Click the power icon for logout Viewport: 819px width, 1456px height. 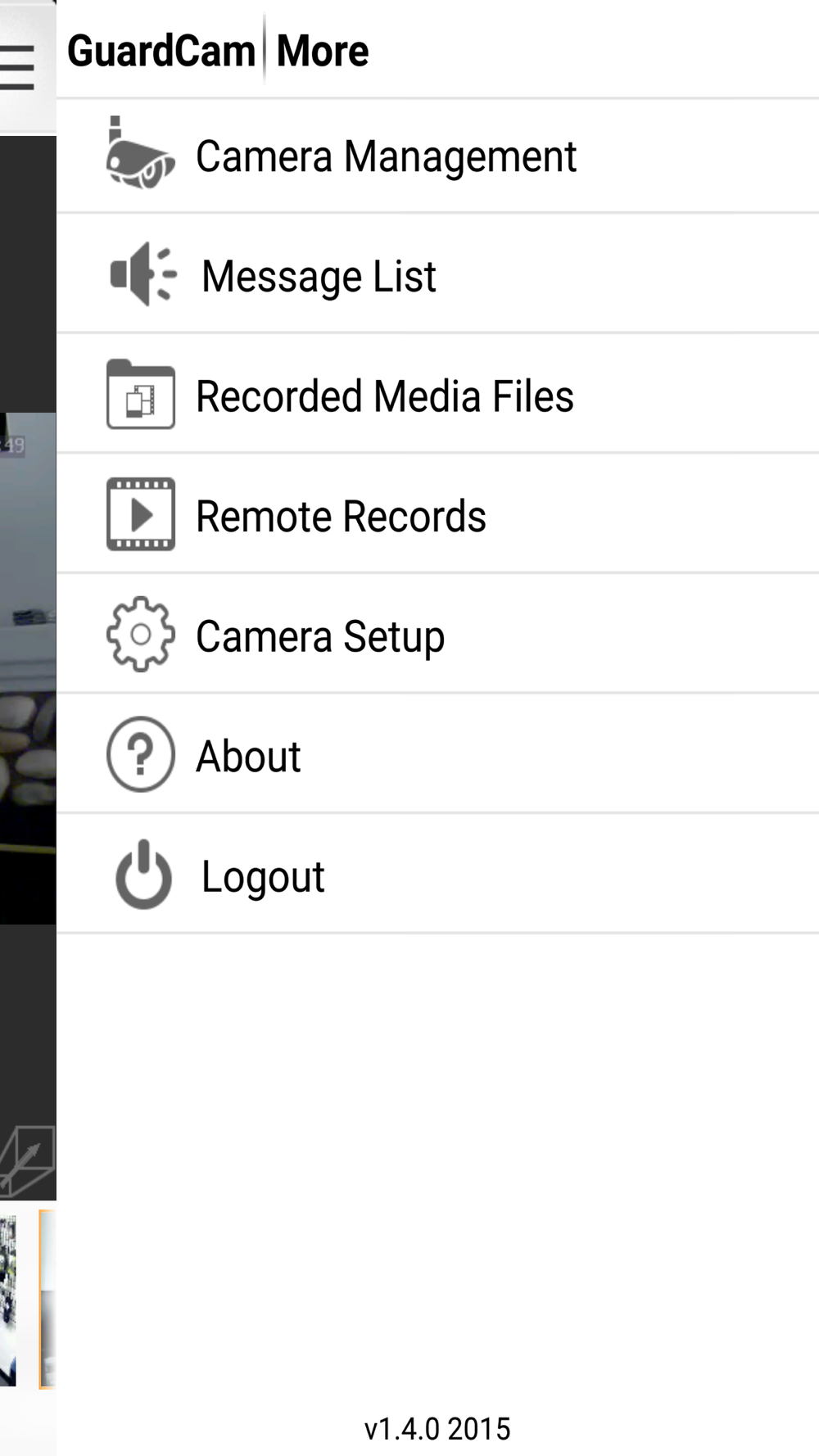pos(143,875)
